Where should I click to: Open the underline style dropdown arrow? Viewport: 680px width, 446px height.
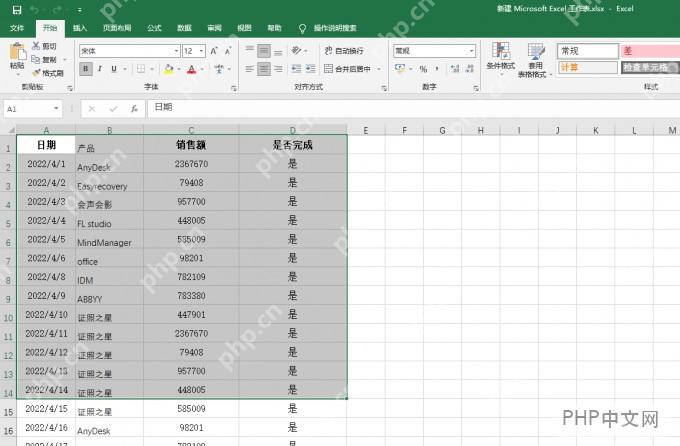tap(125, 69)
